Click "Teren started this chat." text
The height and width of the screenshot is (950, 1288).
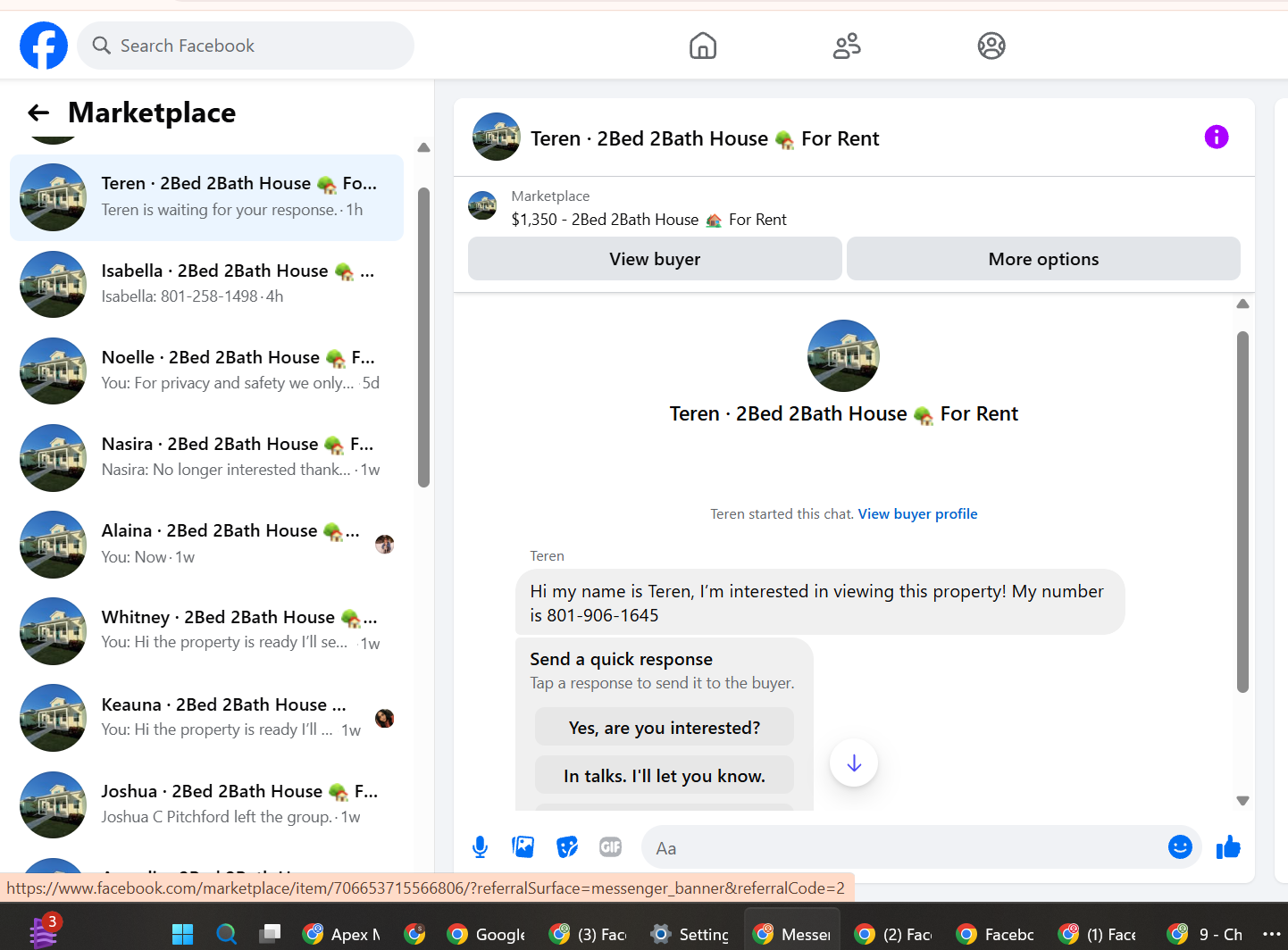[x=782, y=514]
